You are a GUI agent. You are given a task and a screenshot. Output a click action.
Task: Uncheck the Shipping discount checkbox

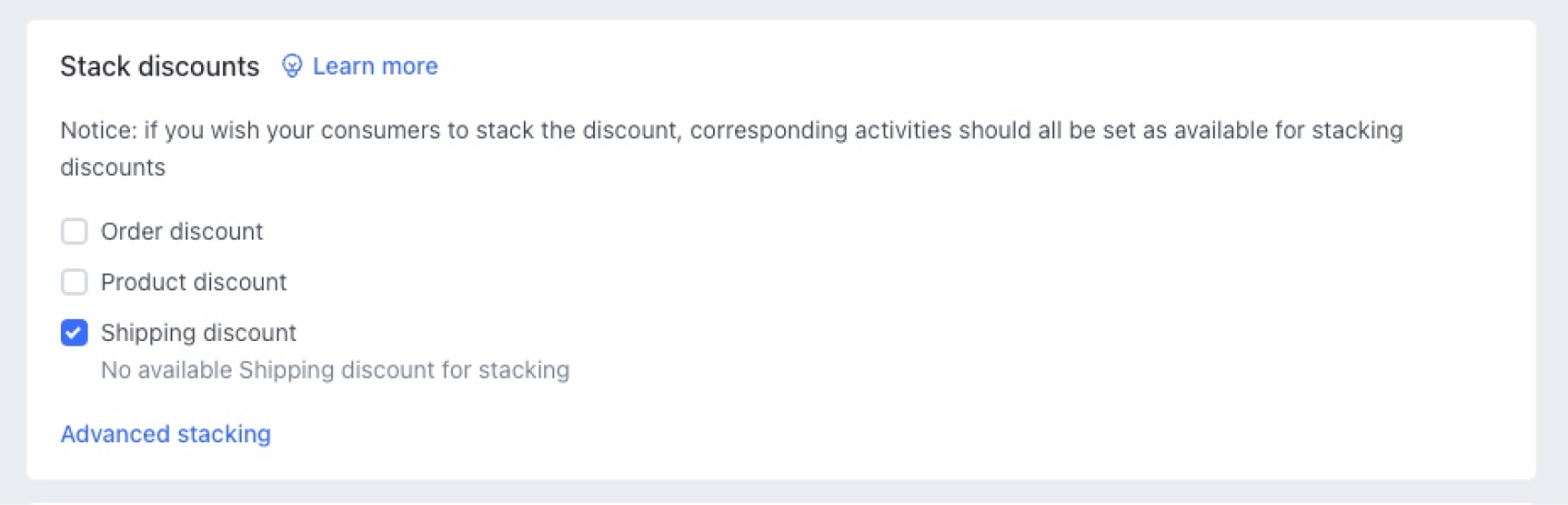74,333
